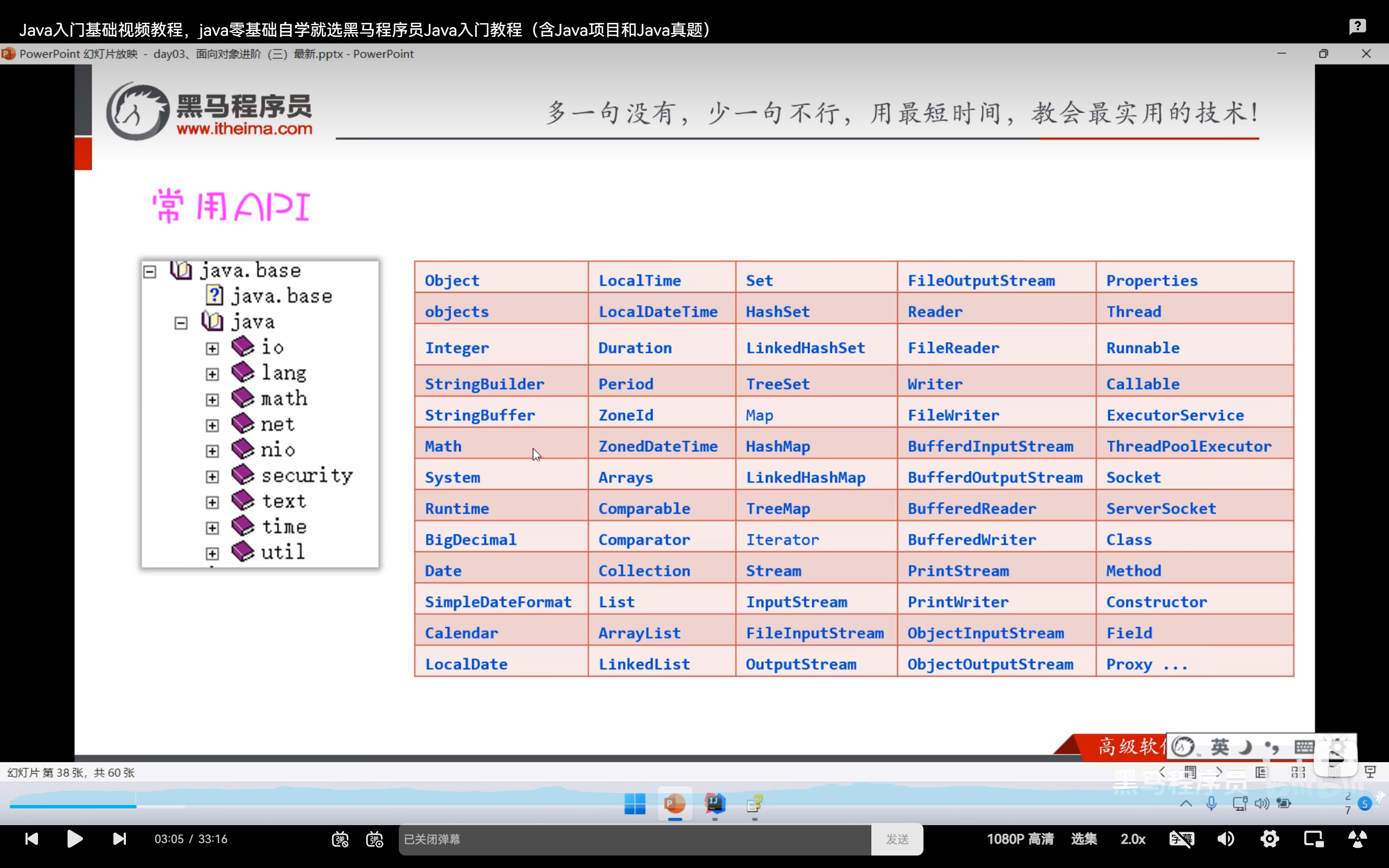The width and height of the screenshot is (1389, 868).
Task: Mute the player volume icon
Action: point(1226,839)
